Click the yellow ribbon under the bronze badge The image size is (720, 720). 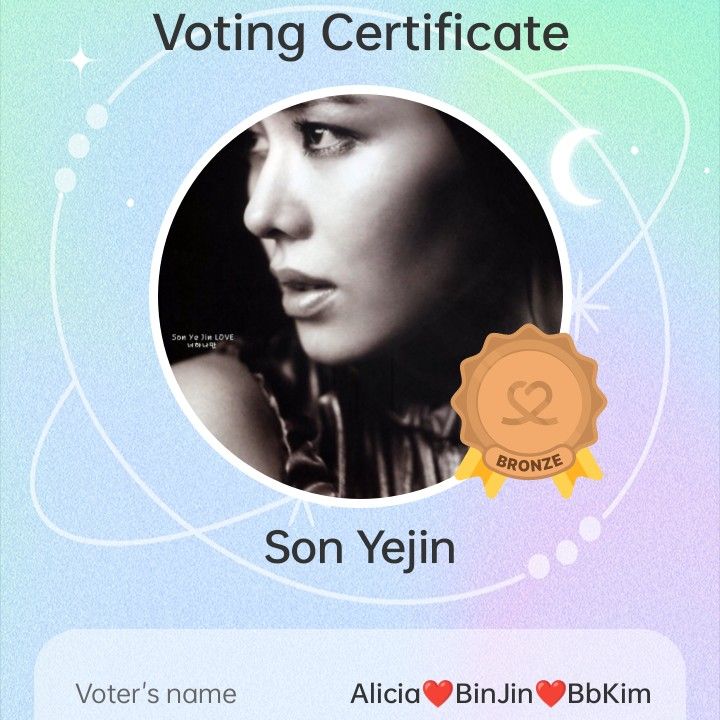(x=529, y=473)
